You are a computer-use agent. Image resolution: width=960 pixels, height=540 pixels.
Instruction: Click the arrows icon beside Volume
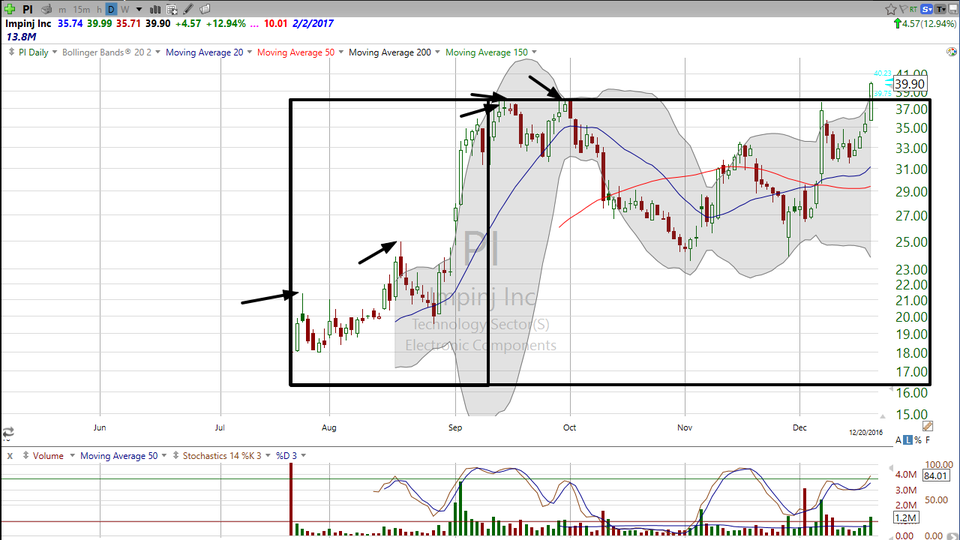tap(26, 456)
